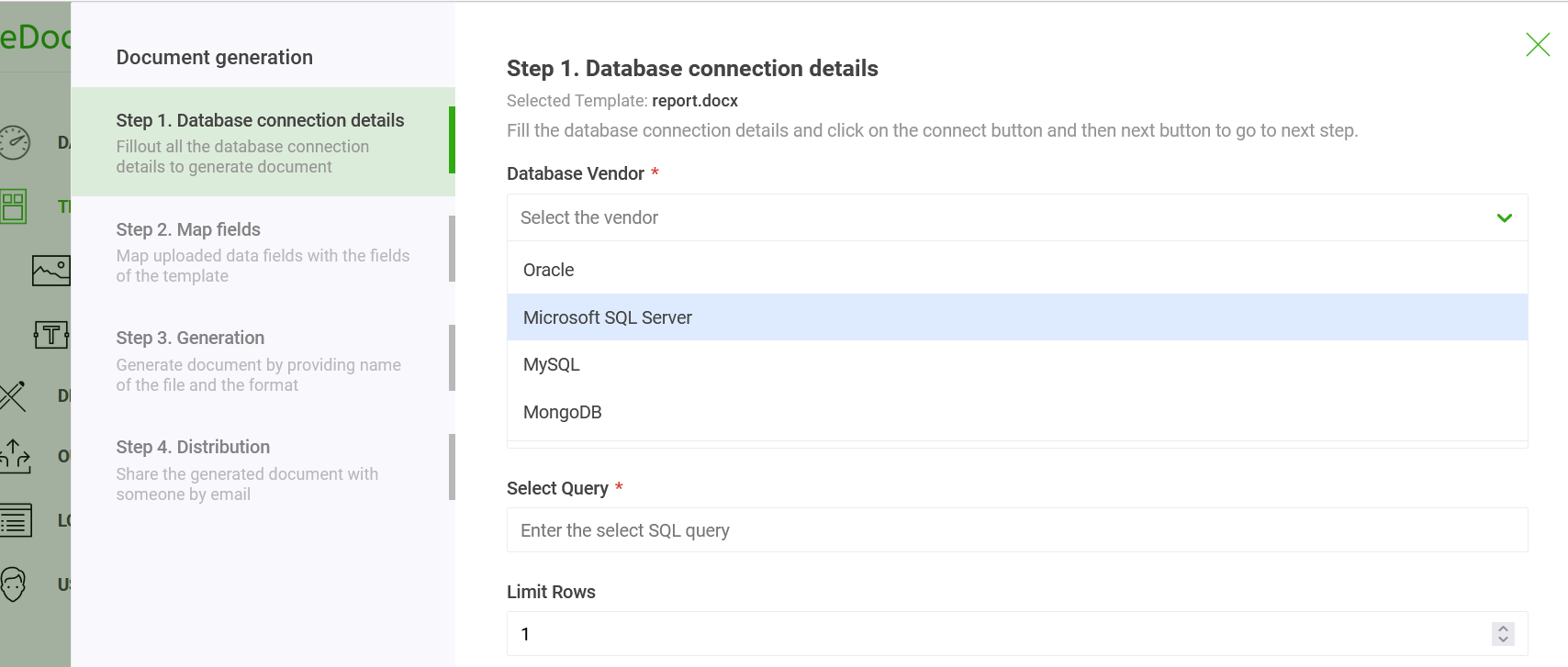Viewport: 1568px width, 667px height.
Task: Click the dashboard gauge sidebar icon
Action: (15, 142)
